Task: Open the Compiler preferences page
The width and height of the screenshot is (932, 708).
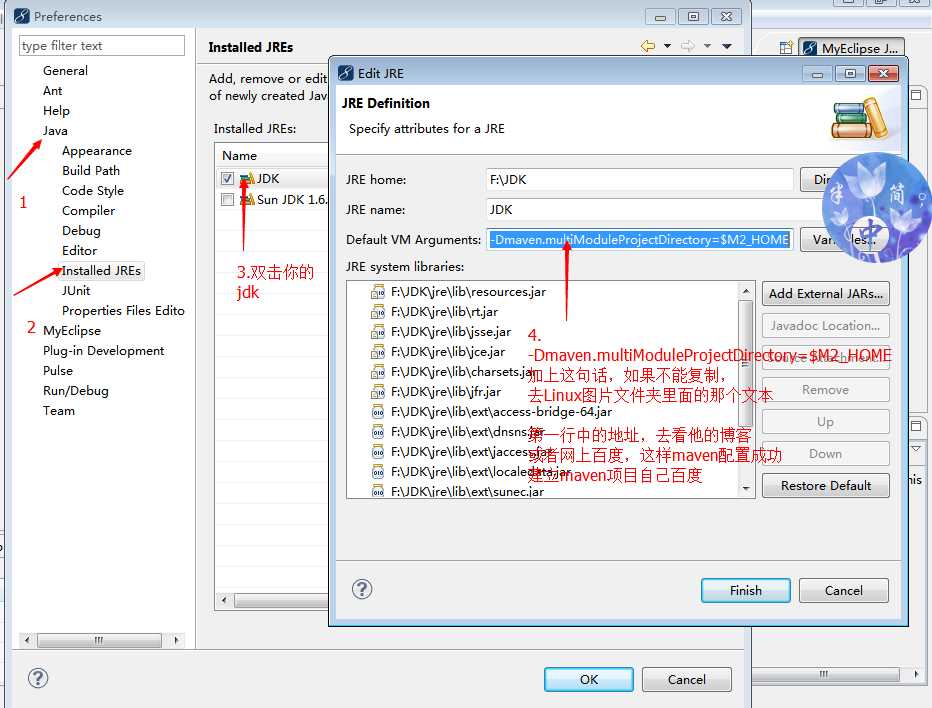Action: click(89, 211)
